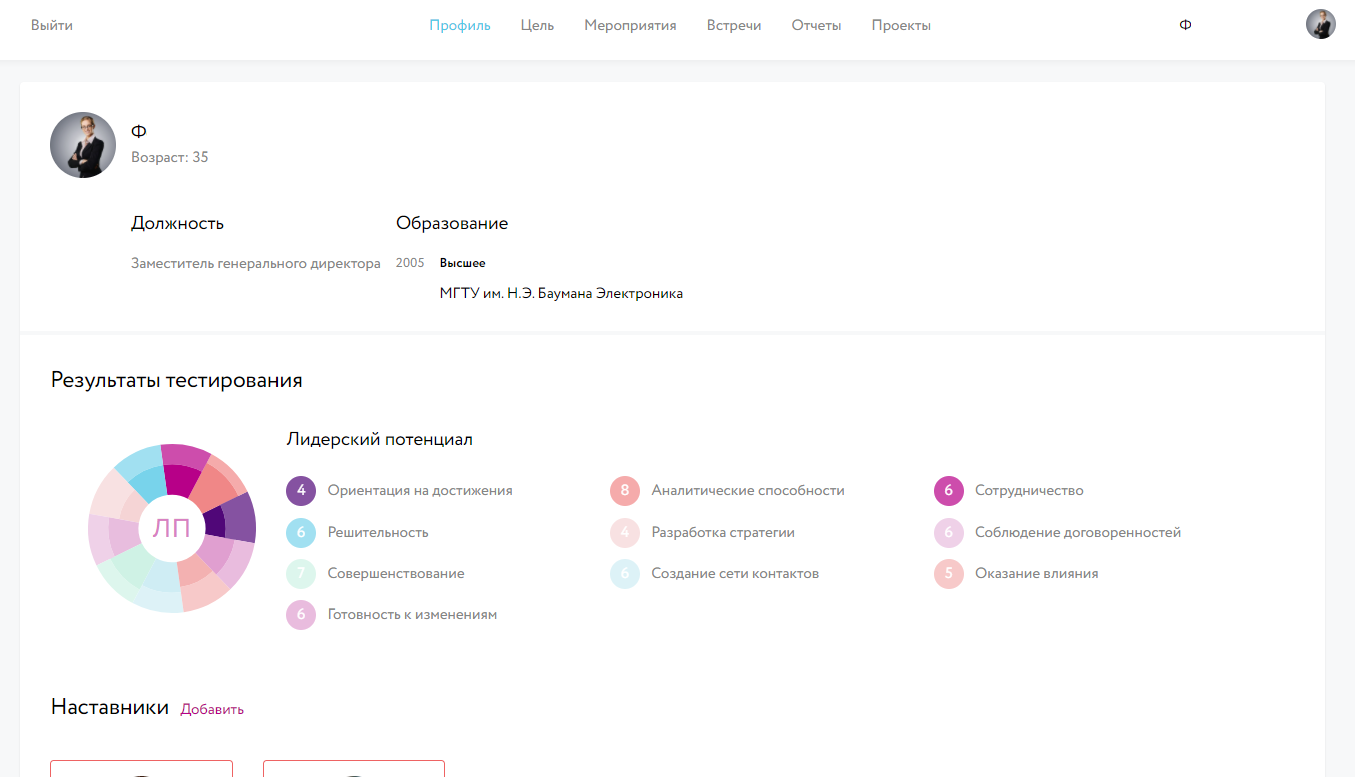The height and width of the screenshot is (777, 1355).
Task: Select the Ориентация на достижения score badge
Action: click(301, 491)
